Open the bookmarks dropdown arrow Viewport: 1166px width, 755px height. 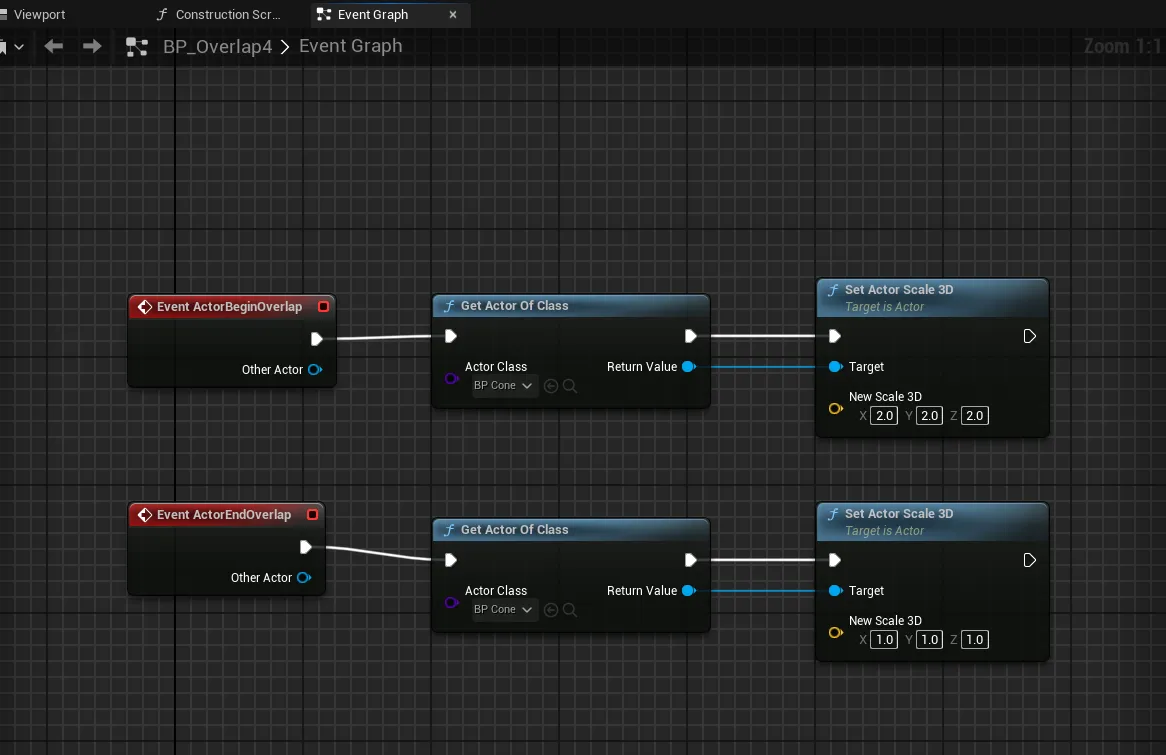click(x=19, y=47)
